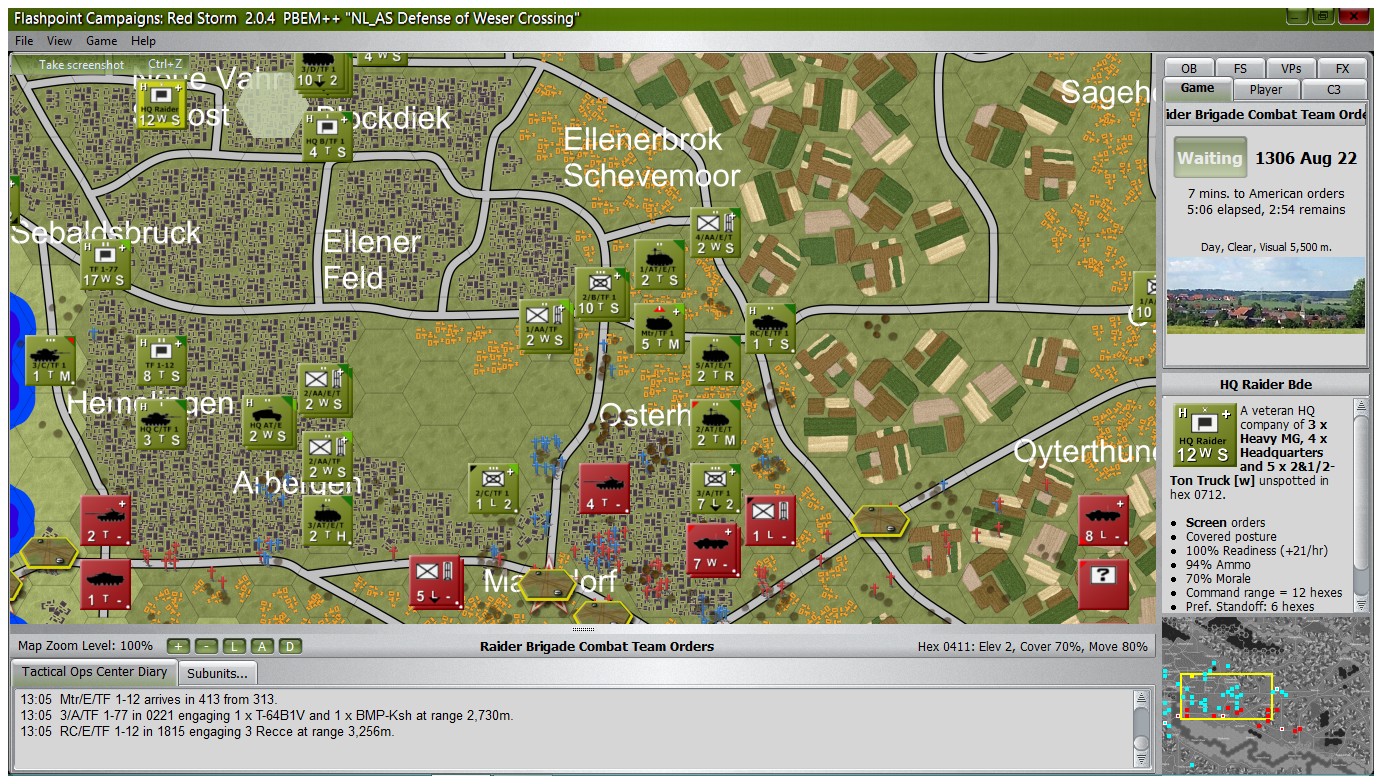Open the View menu
The width and height of the screenshot is (1382, 784).
(59, 41)
